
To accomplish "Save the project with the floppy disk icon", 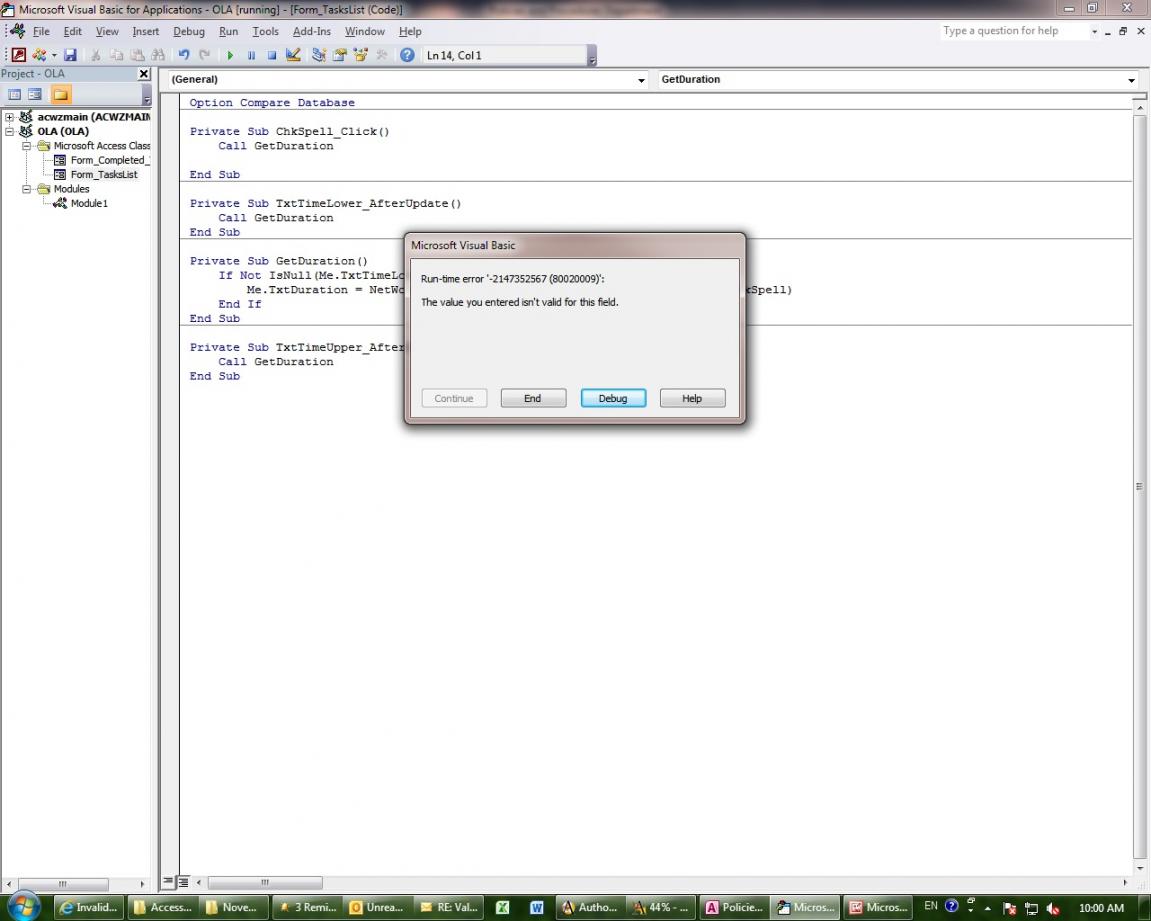I will [70, 55].
